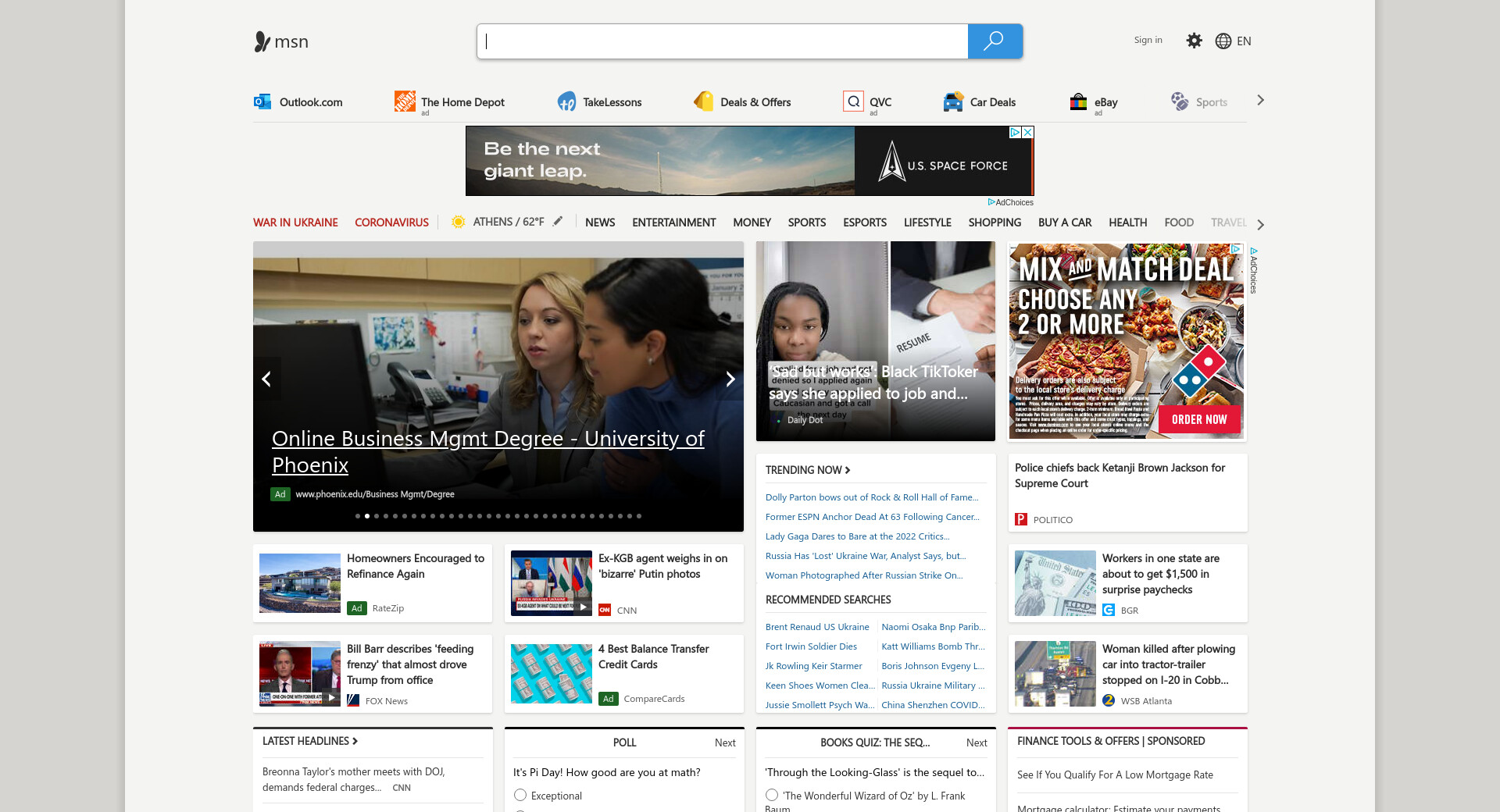Click the Dolly Parton trending headline

[x=871, y=497]
